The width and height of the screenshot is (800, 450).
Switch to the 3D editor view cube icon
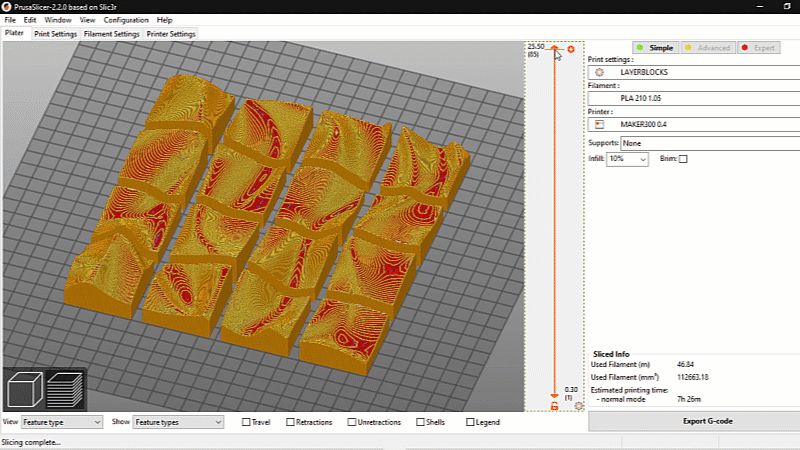click(x=24, y=390)
